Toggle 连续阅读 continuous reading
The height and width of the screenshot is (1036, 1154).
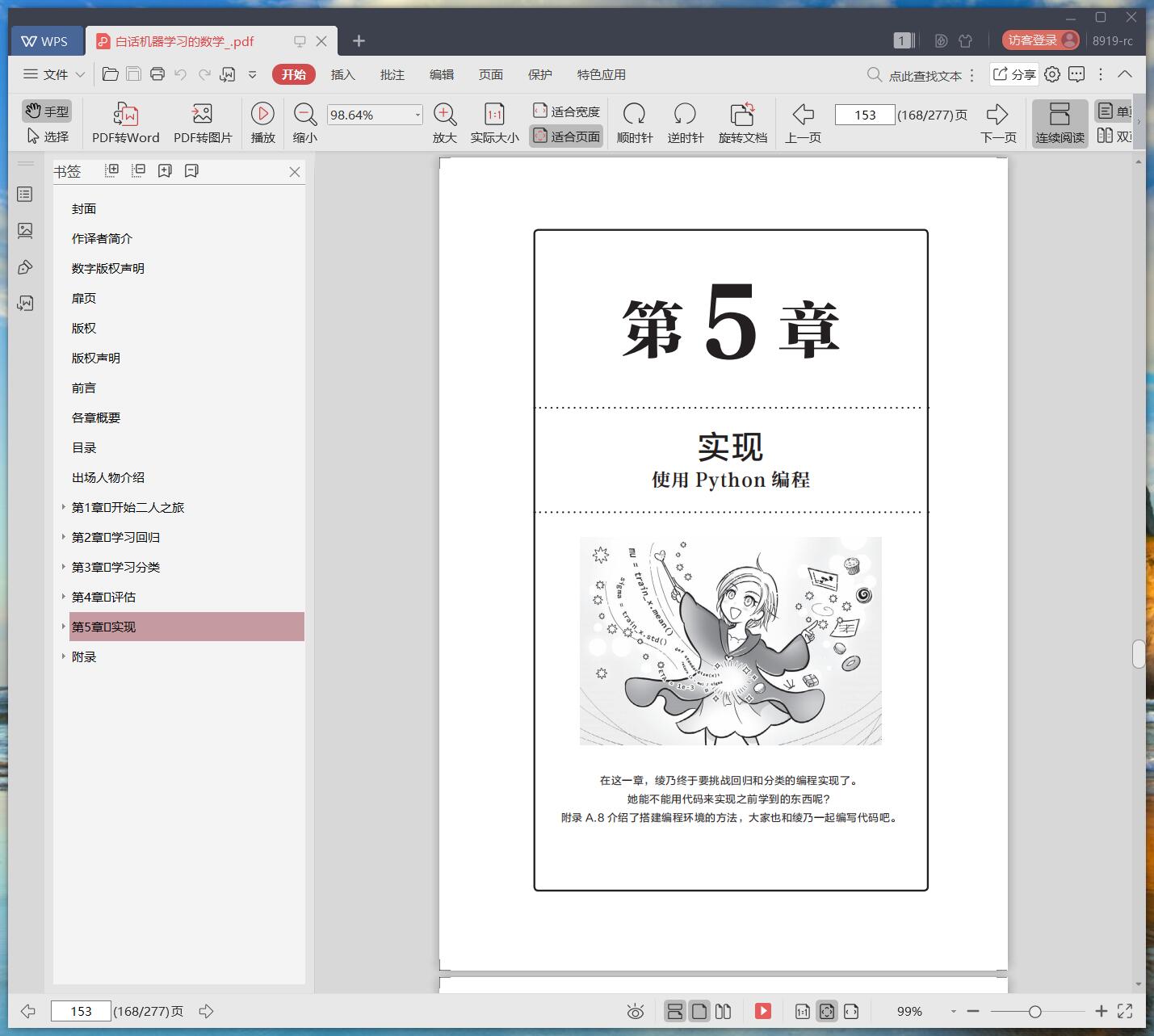click(1060, 123)
